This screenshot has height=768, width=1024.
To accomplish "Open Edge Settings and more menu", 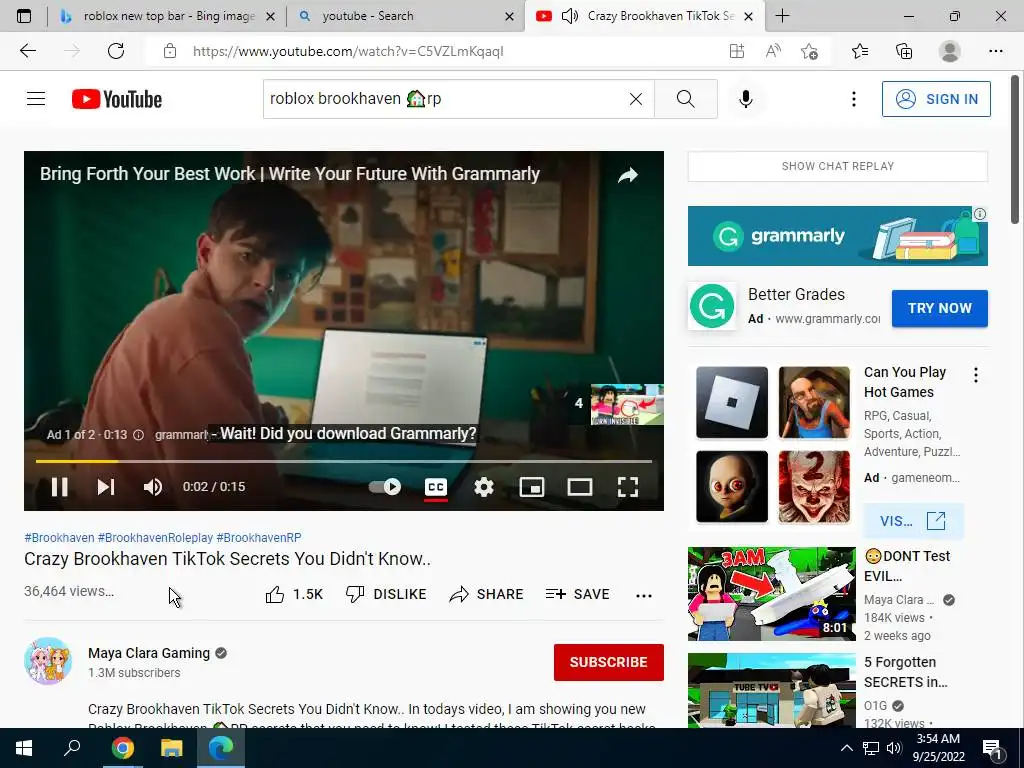I will click(995, 51).
